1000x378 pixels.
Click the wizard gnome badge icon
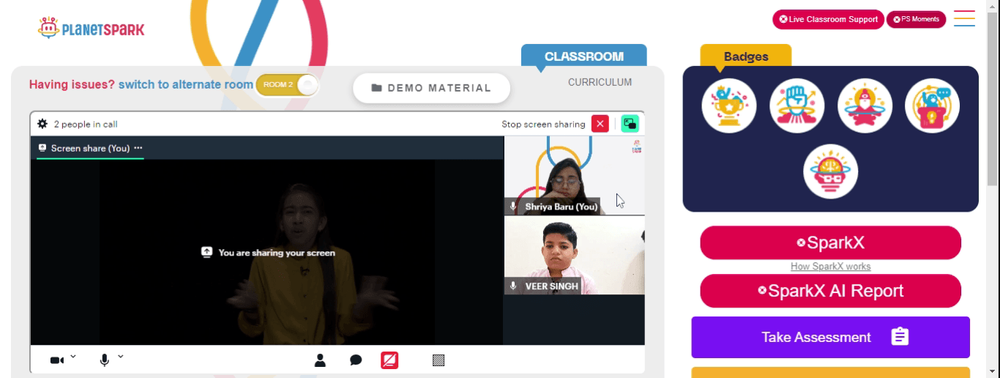pos(865,106)
